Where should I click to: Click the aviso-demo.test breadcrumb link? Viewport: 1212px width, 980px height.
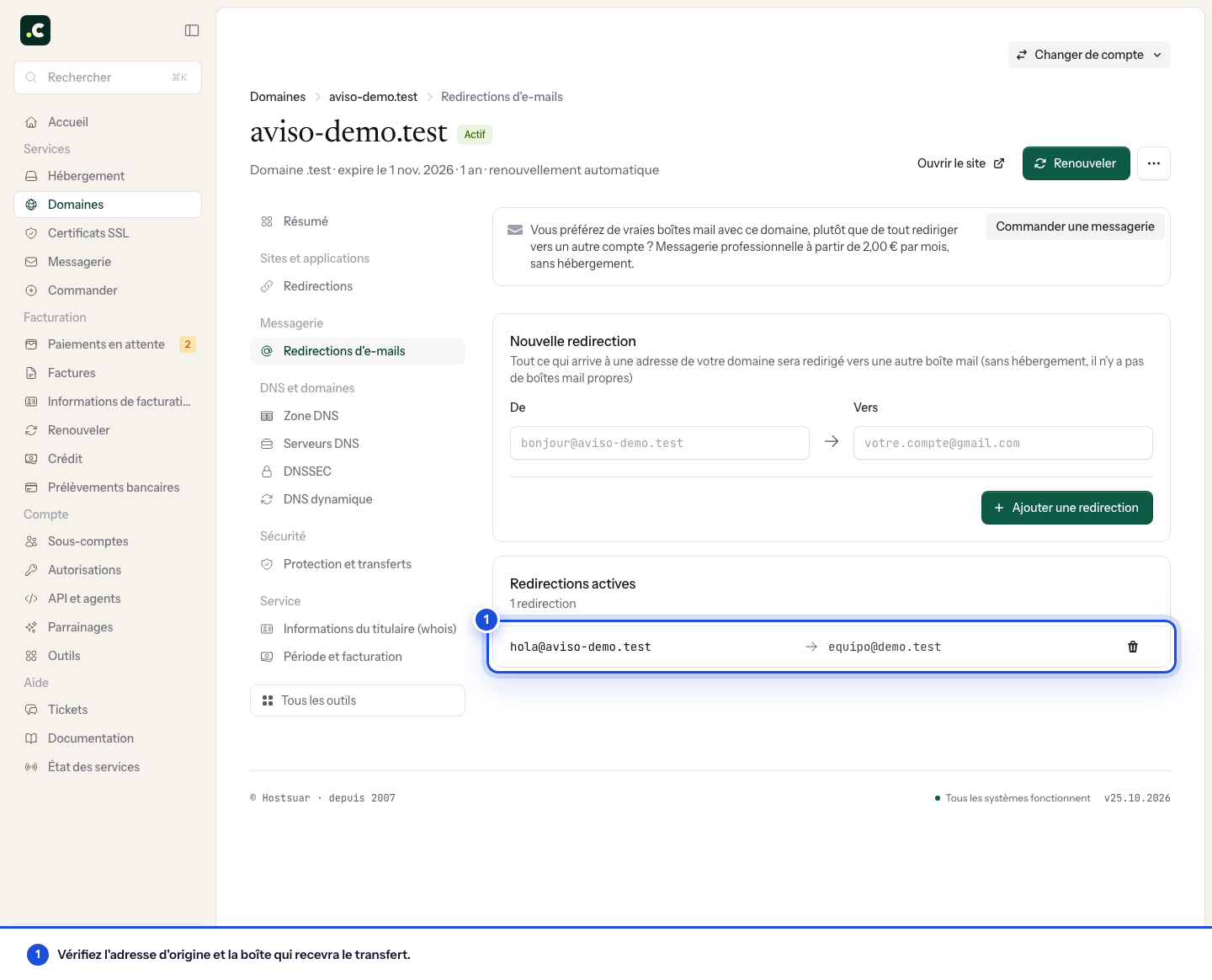point(373,97)
